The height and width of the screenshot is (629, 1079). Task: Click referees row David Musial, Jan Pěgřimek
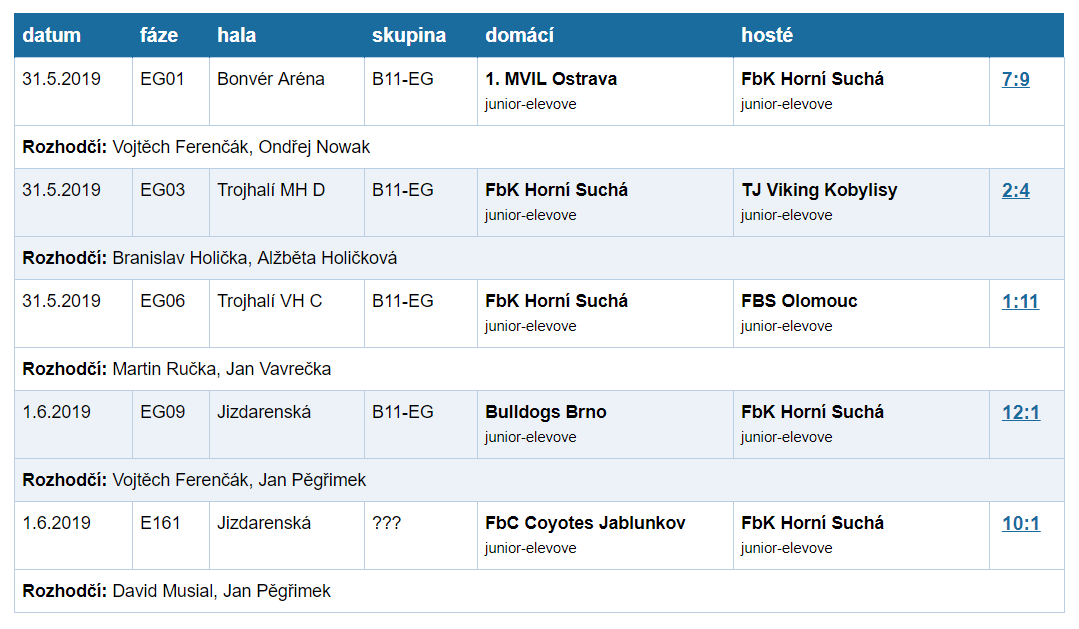(539, 591)
